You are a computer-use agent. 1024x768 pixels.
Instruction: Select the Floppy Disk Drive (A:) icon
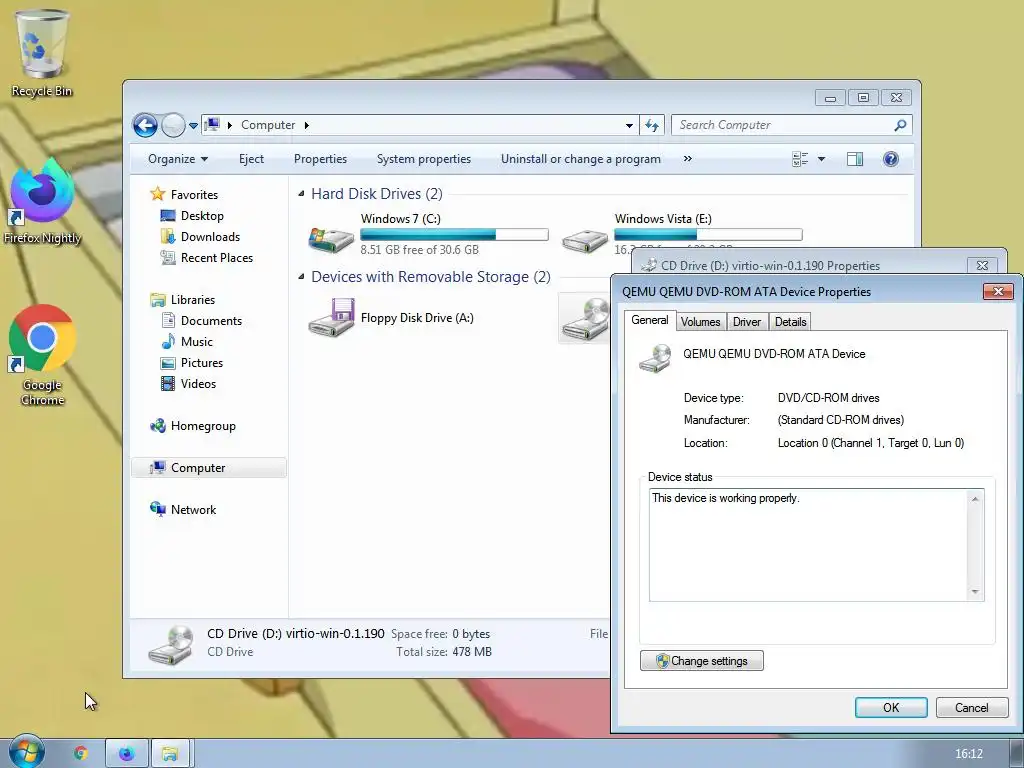[x=332, y=317]
